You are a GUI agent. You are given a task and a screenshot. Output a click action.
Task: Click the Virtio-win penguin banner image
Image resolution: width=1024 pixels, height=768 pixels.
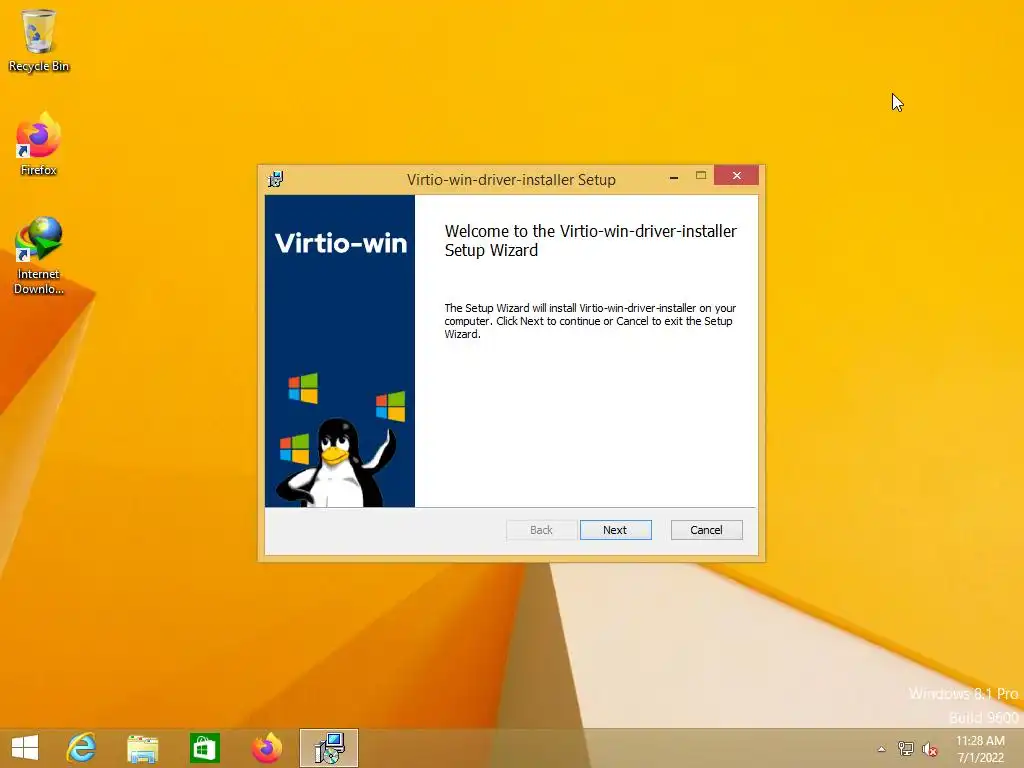pyautogui.click(x=340, y=351)
